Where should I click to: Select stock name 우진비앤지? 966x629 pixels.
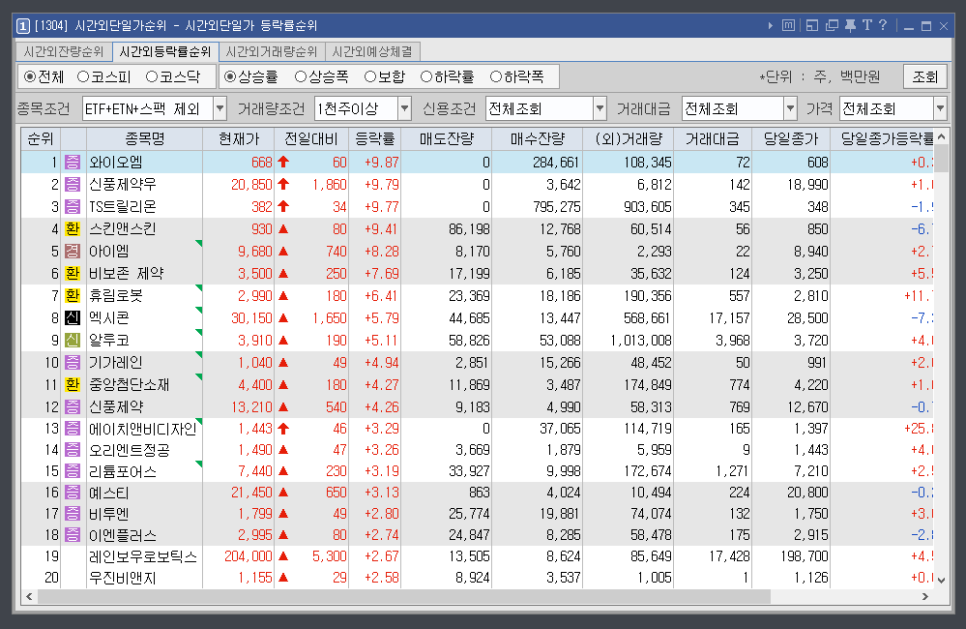click(x=123, y=578)
